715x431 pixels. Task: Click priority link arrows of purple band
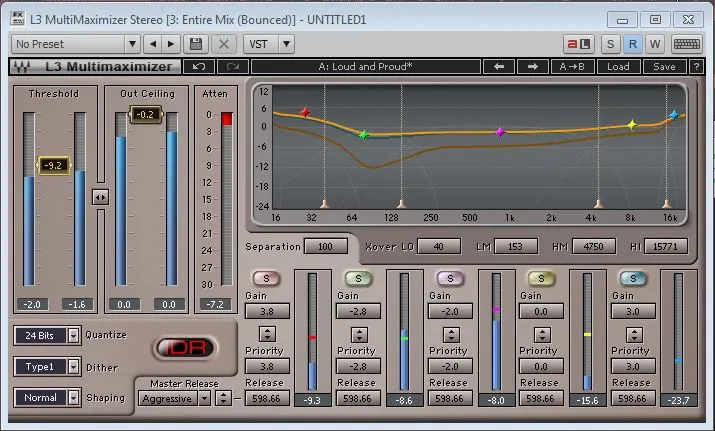451,335
